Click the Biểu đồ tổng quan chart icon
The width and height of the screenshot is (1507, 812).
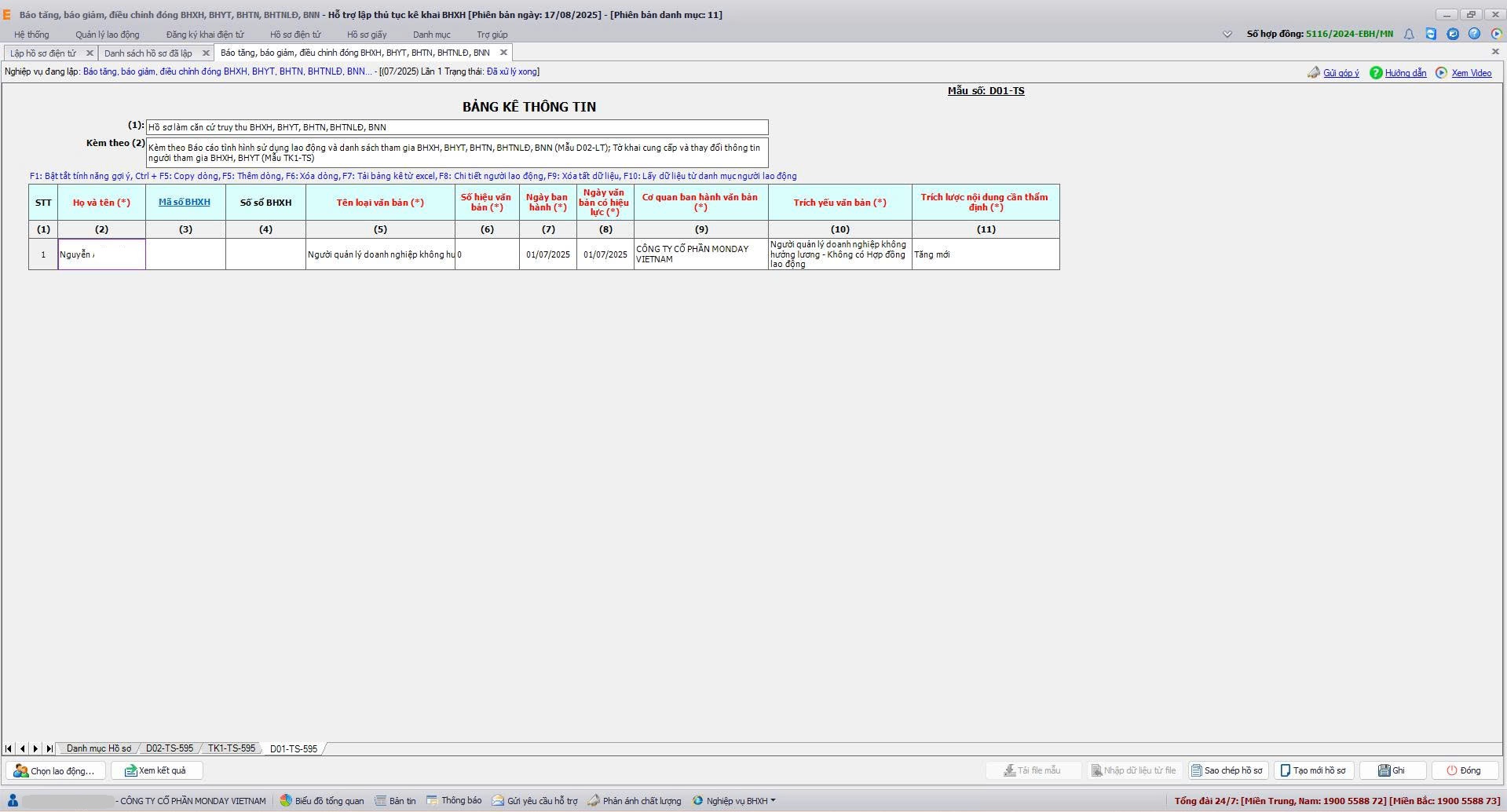[287, 800]
